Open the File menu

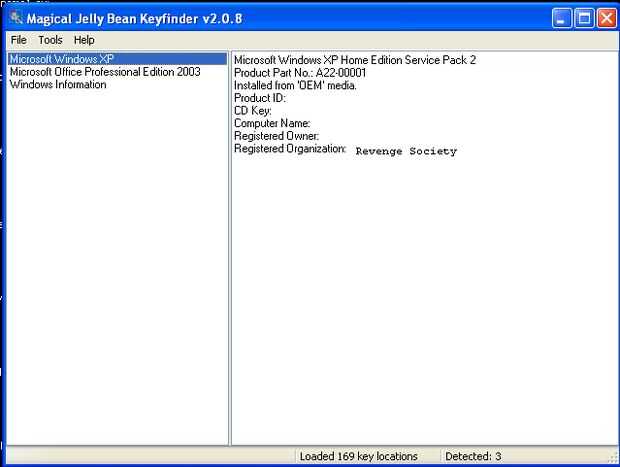point(19,40)
